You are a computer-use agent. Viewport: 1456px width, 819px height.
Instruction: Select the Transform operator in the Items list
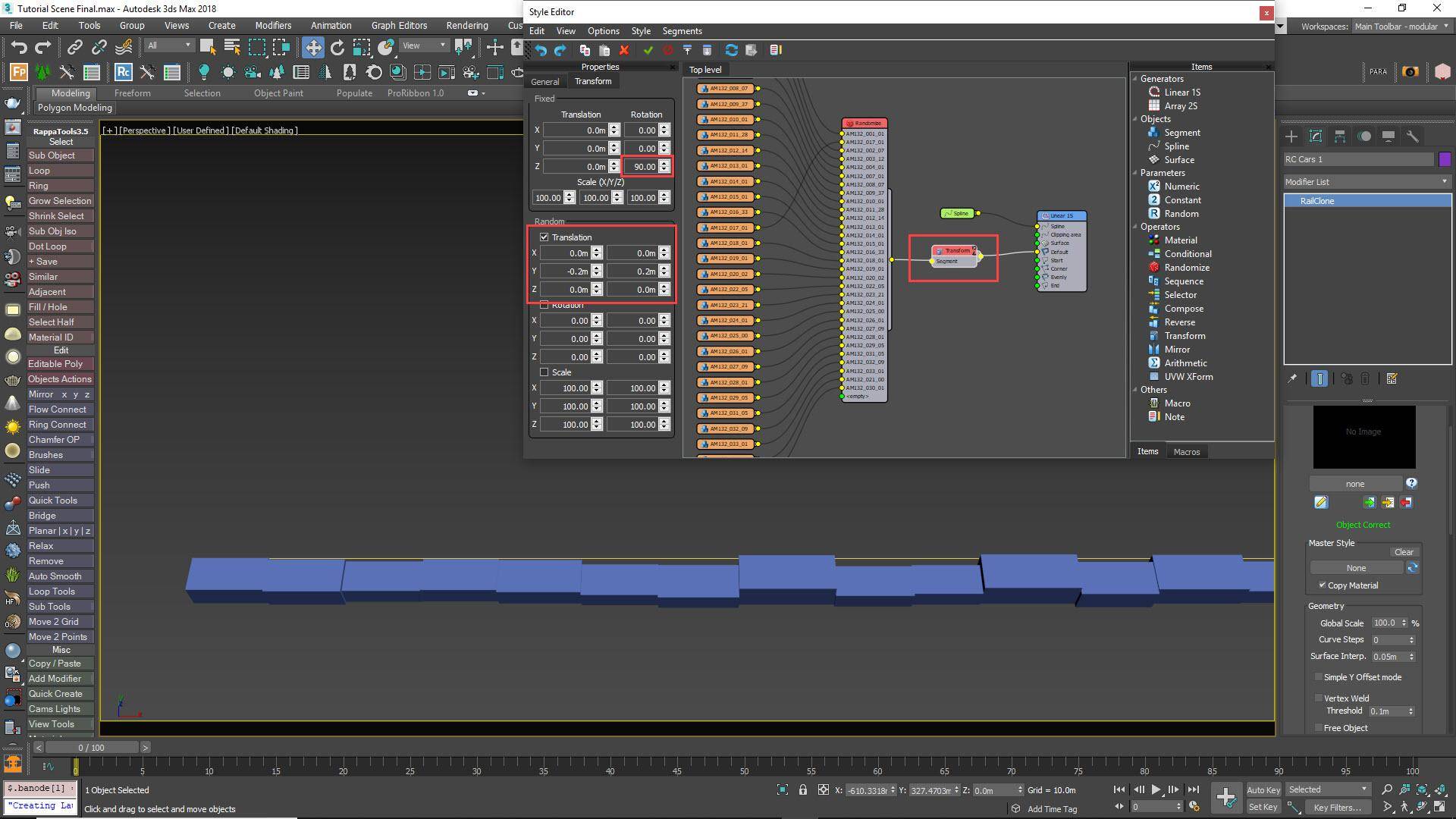[1185, 335]
